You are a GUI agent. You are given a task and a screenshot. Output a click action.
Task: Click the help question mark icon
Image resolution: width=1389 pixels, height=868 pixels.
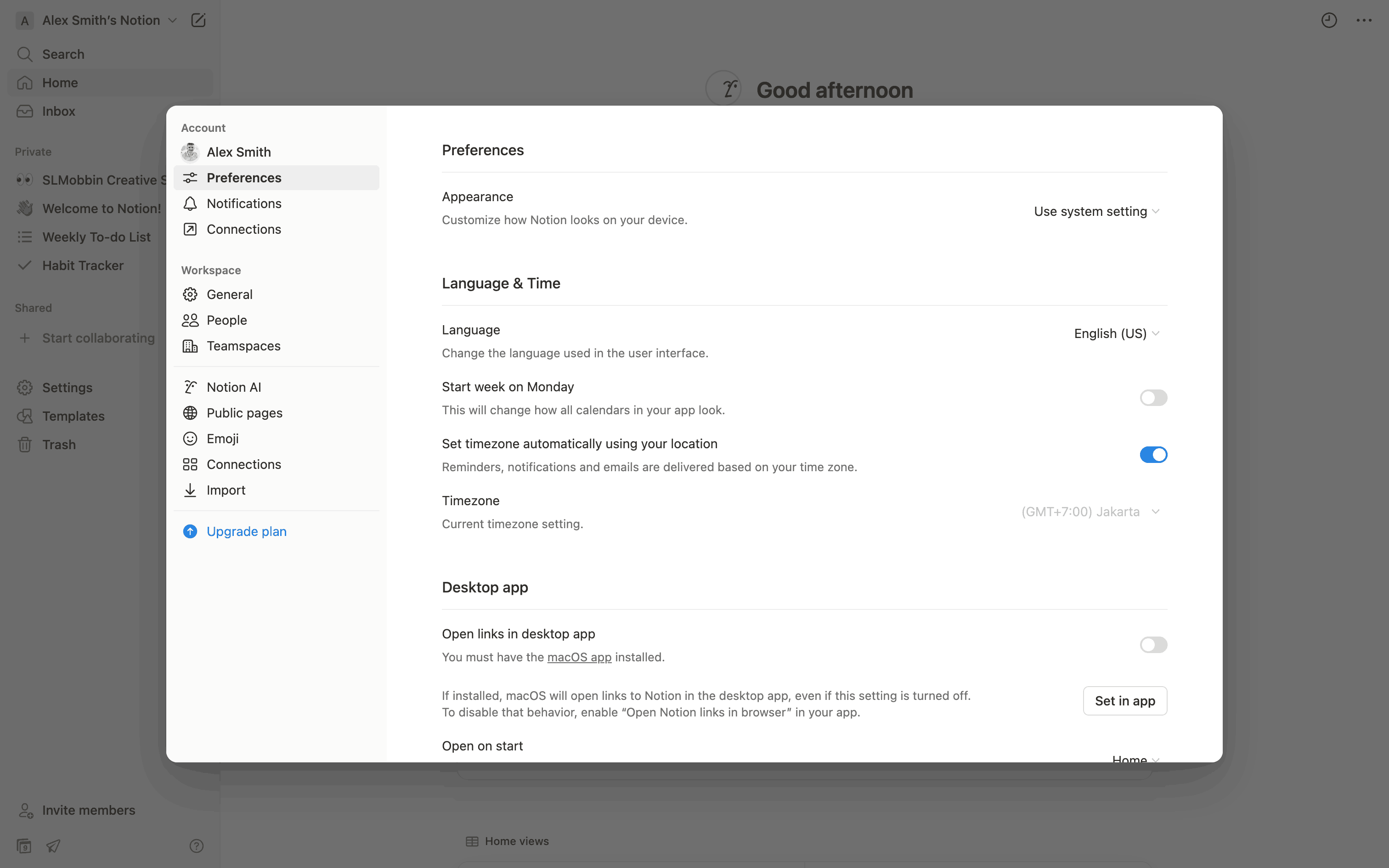(196, 845)
